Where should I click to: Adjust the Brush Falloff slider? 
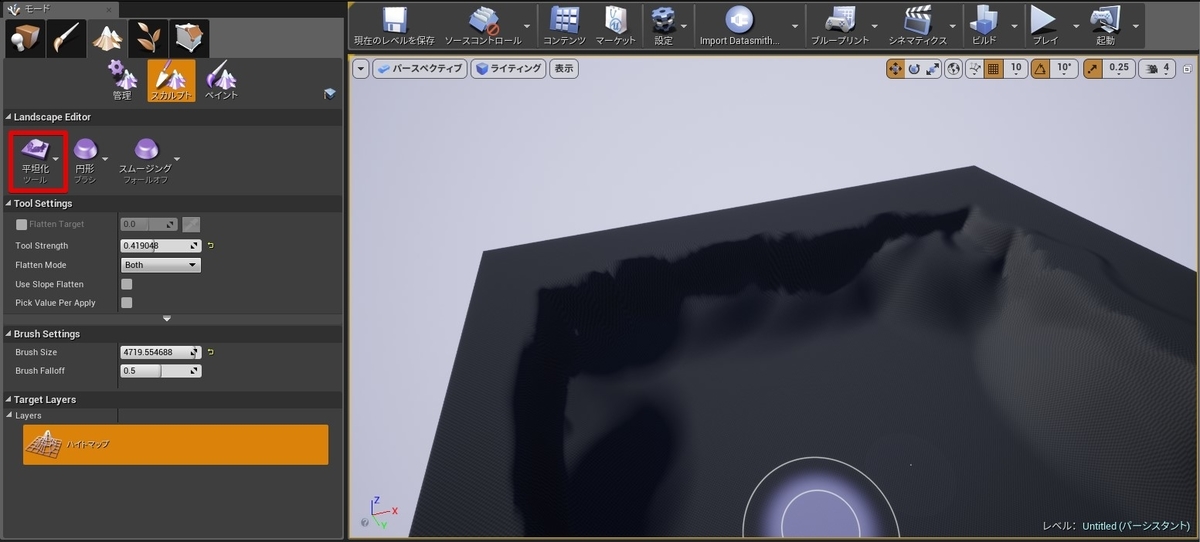[160, 371]
